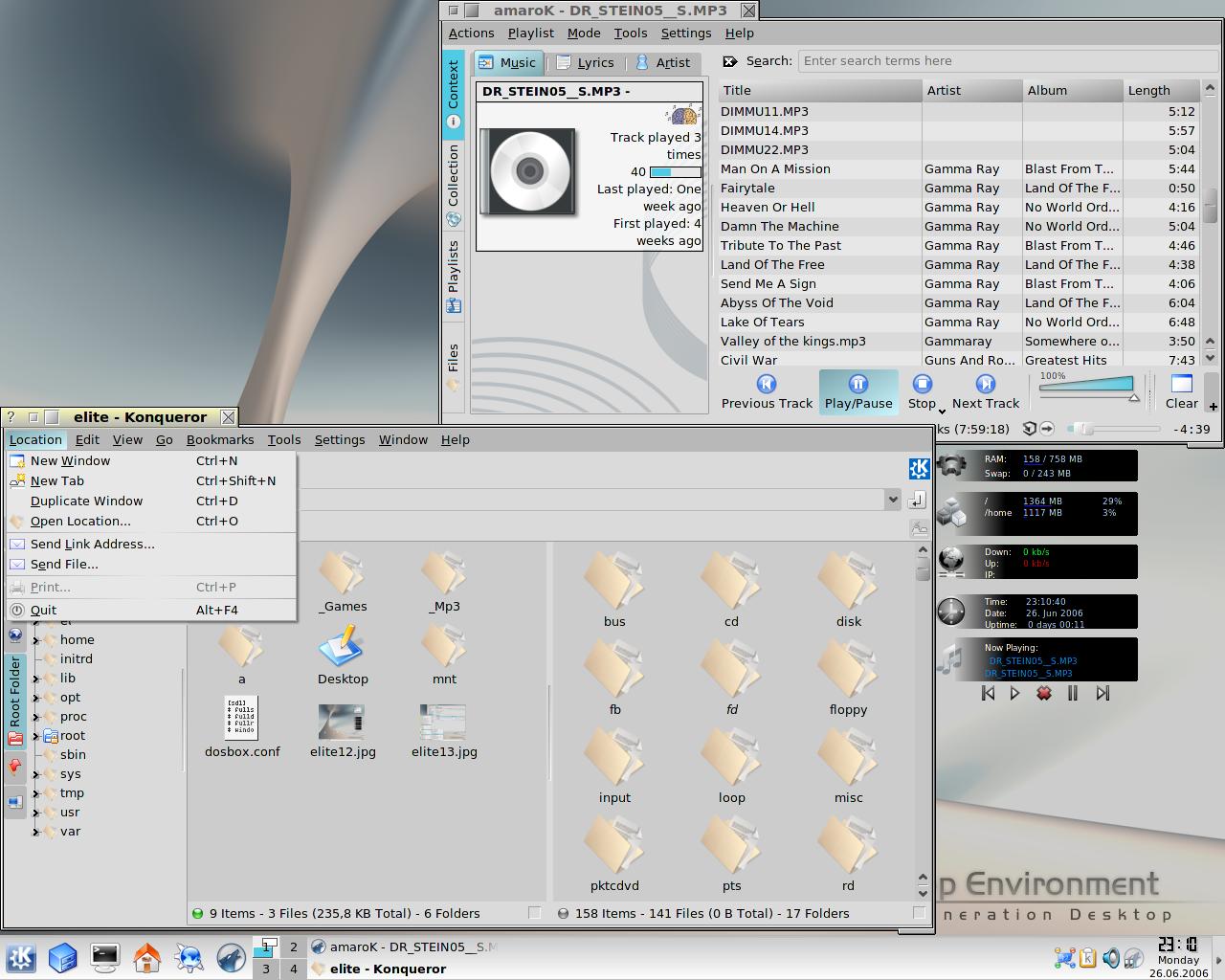Launch the terminal from the panel
This screenshot has height=980, width=1225.
[104, 956]
